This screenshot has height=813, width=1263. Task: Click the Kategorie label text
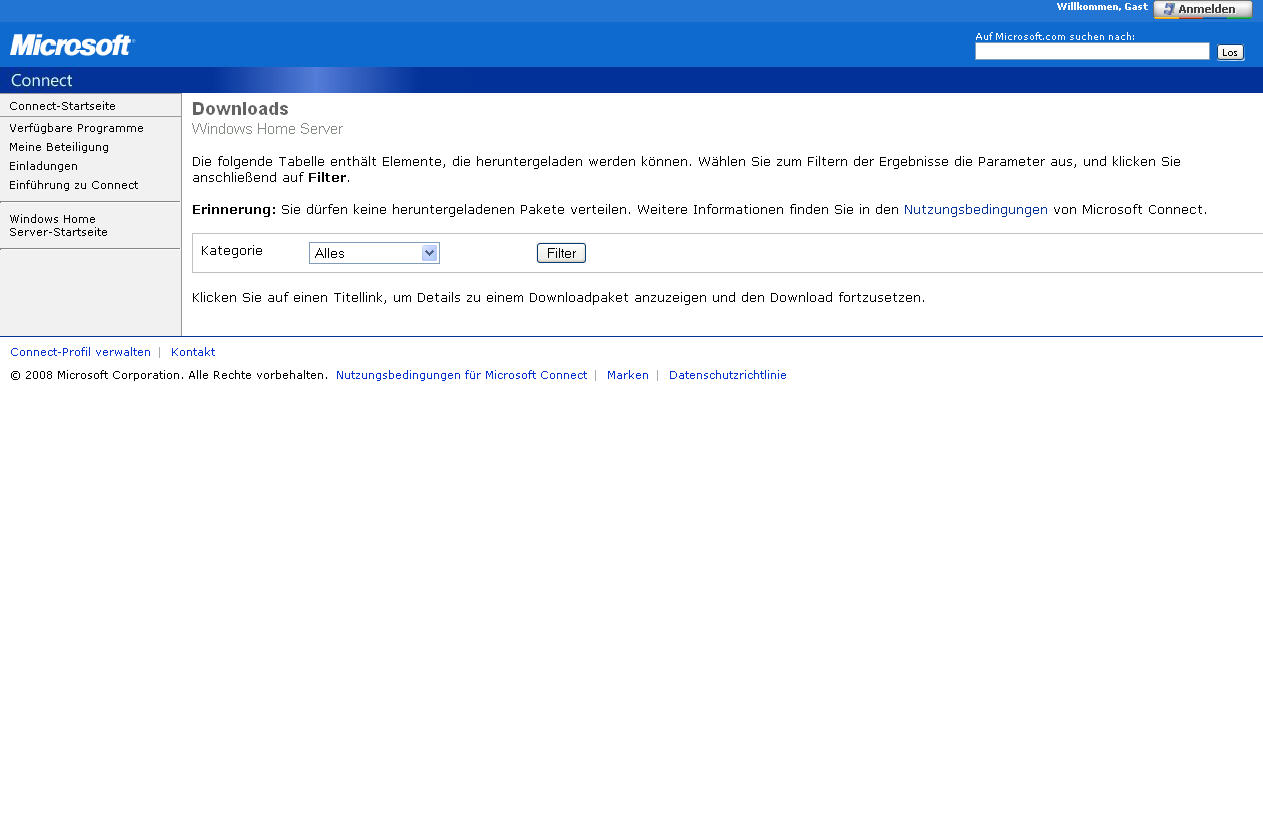point(232,251)
